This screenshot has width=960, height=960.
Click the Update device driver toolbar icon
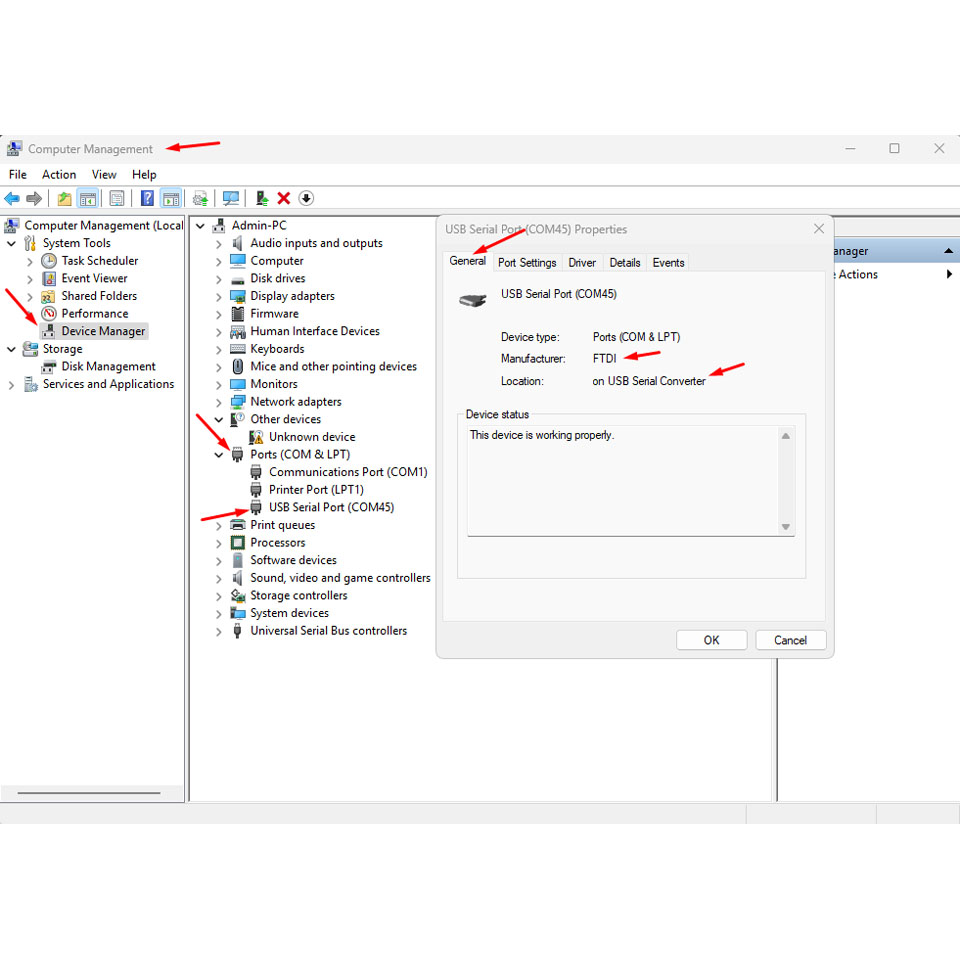click(261, 198)
